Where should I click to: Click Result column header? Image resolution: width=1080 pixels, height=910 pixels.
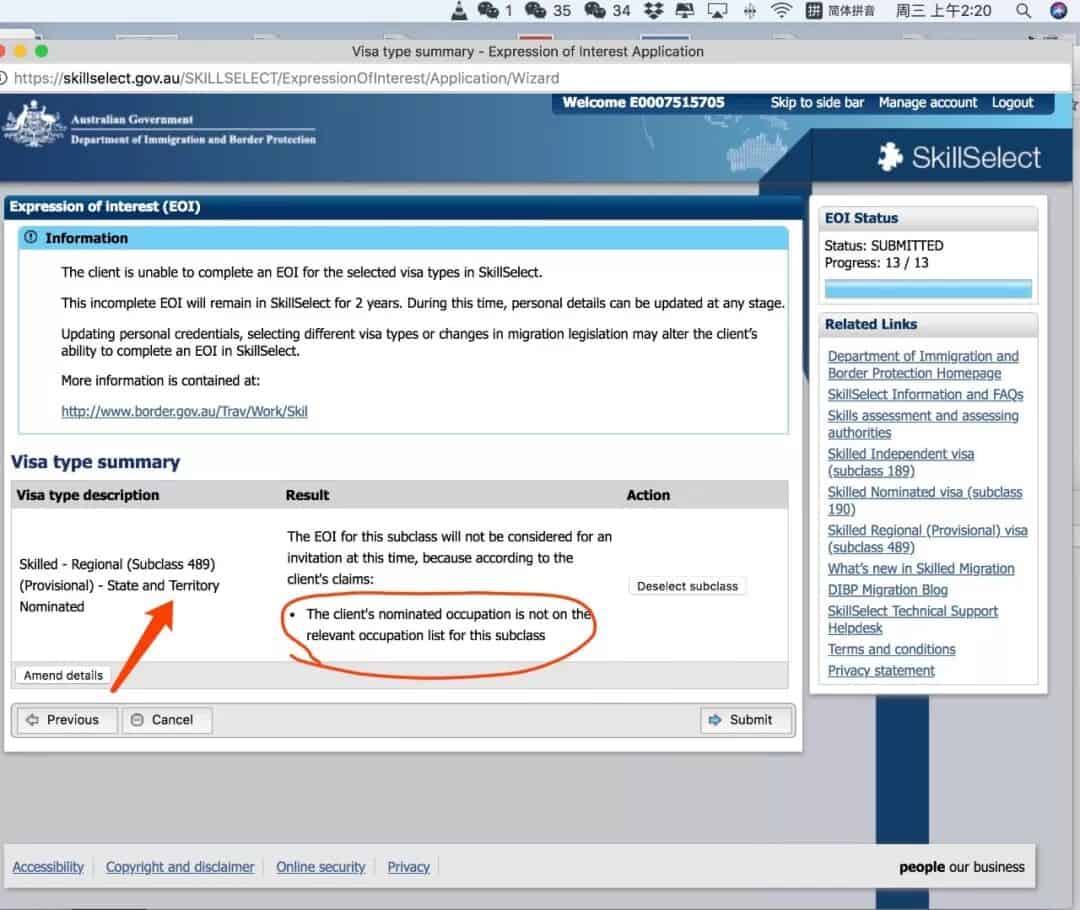pos(307,495)
